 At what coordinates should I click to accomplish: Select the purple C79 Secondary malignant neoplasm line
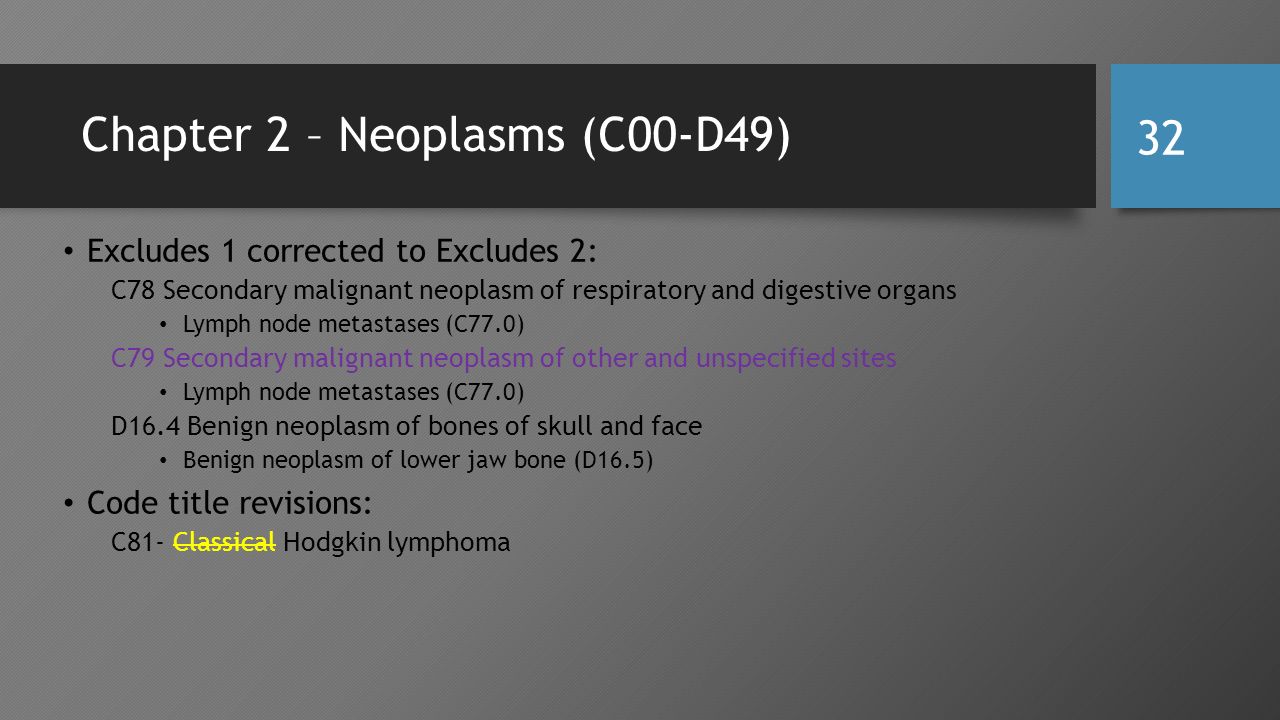504,358
